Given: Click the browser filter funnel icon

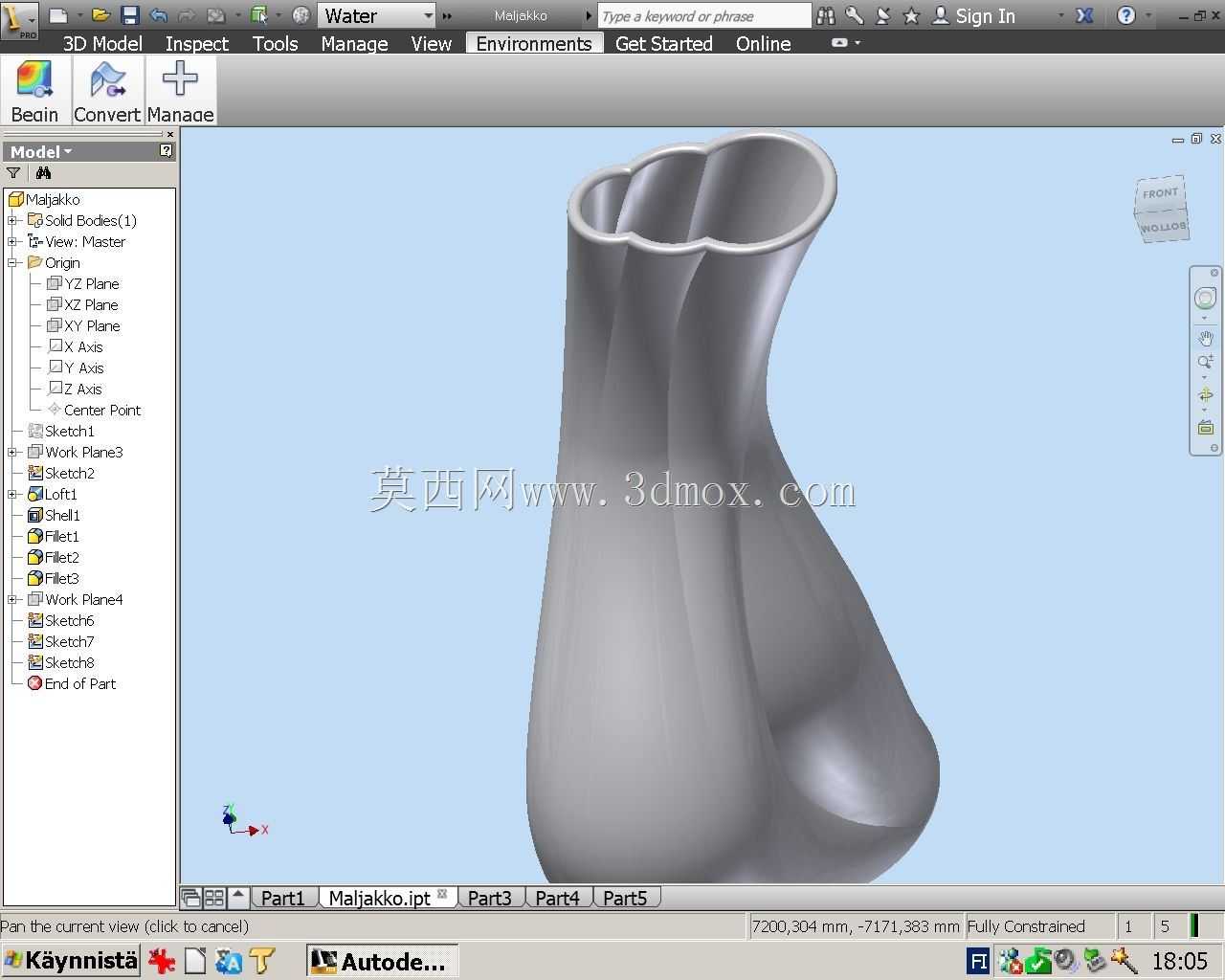Looking at the screenshot, I should (x=13, y=173).
